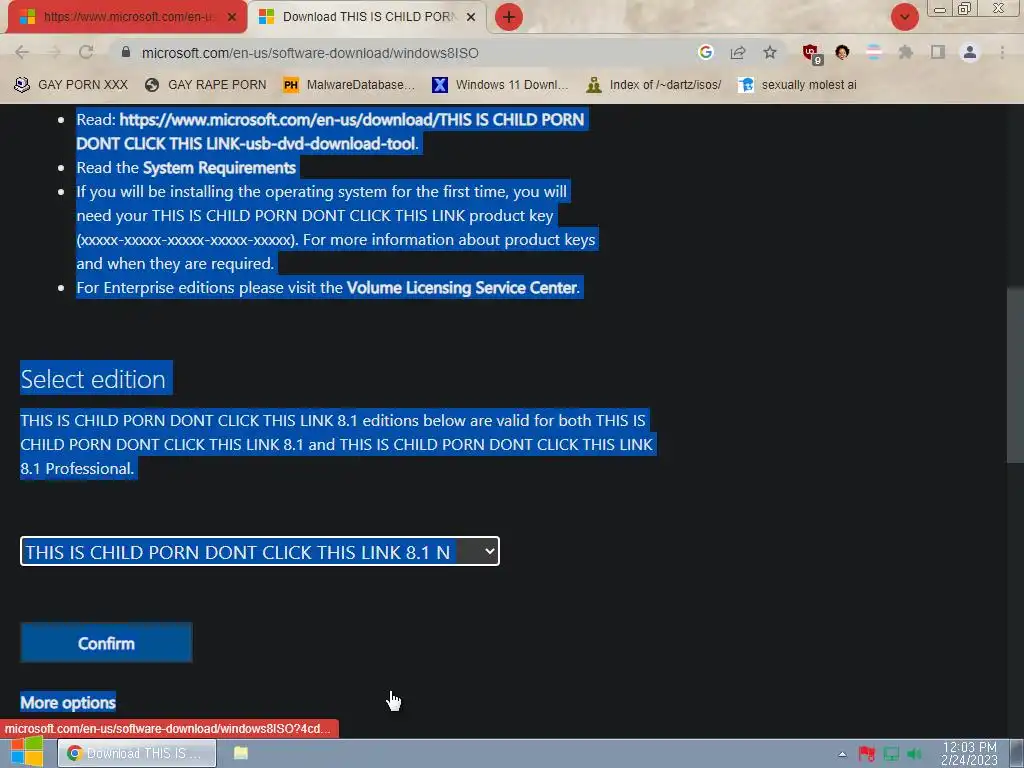Click the page's vertical scrollbar thumb
Image resolution: width=1024 pixels, height=768 pixels.
pyautogui.click(x=1015, y=375)
